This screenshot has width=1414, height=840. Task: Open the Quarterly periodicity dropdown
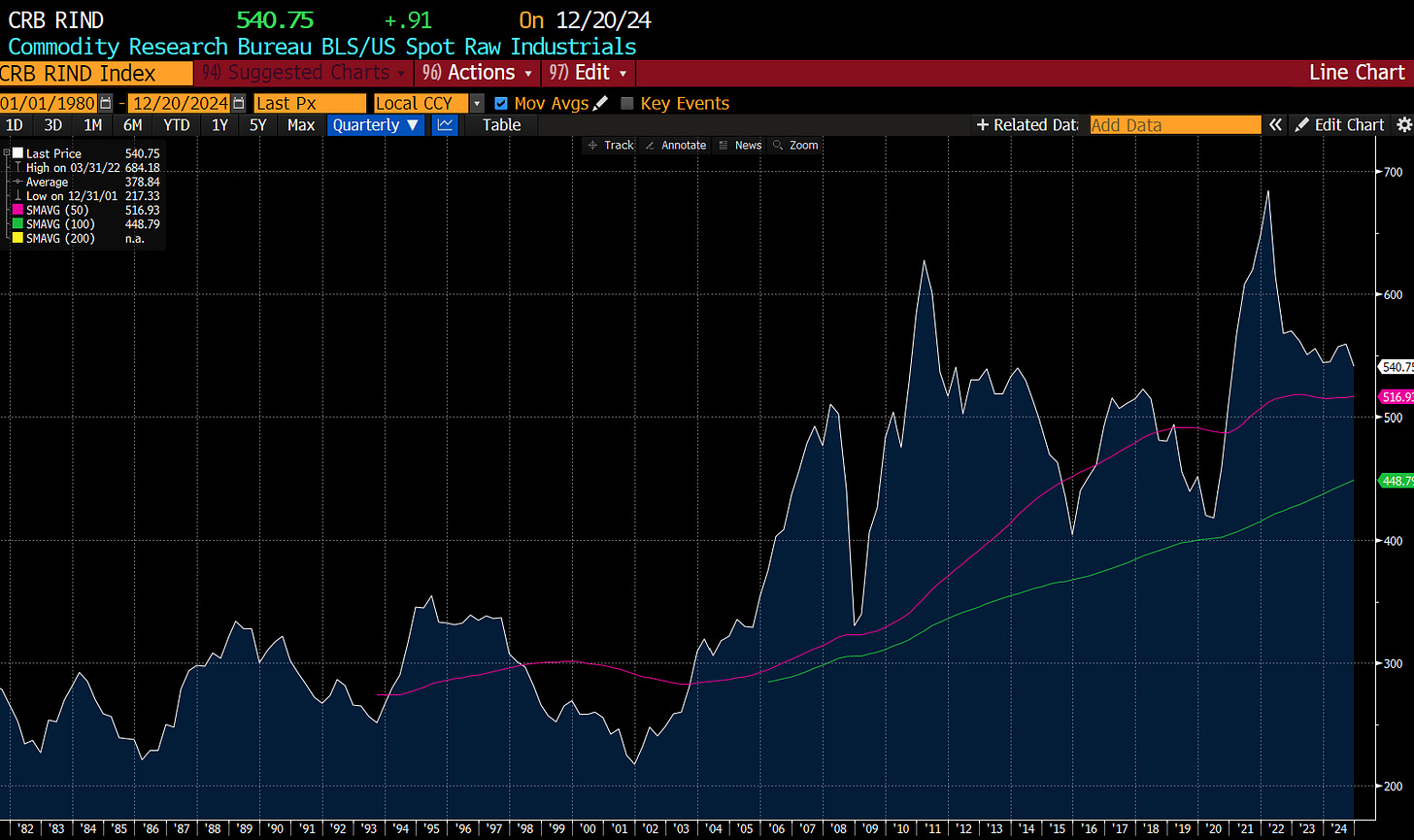coord(376,124)
